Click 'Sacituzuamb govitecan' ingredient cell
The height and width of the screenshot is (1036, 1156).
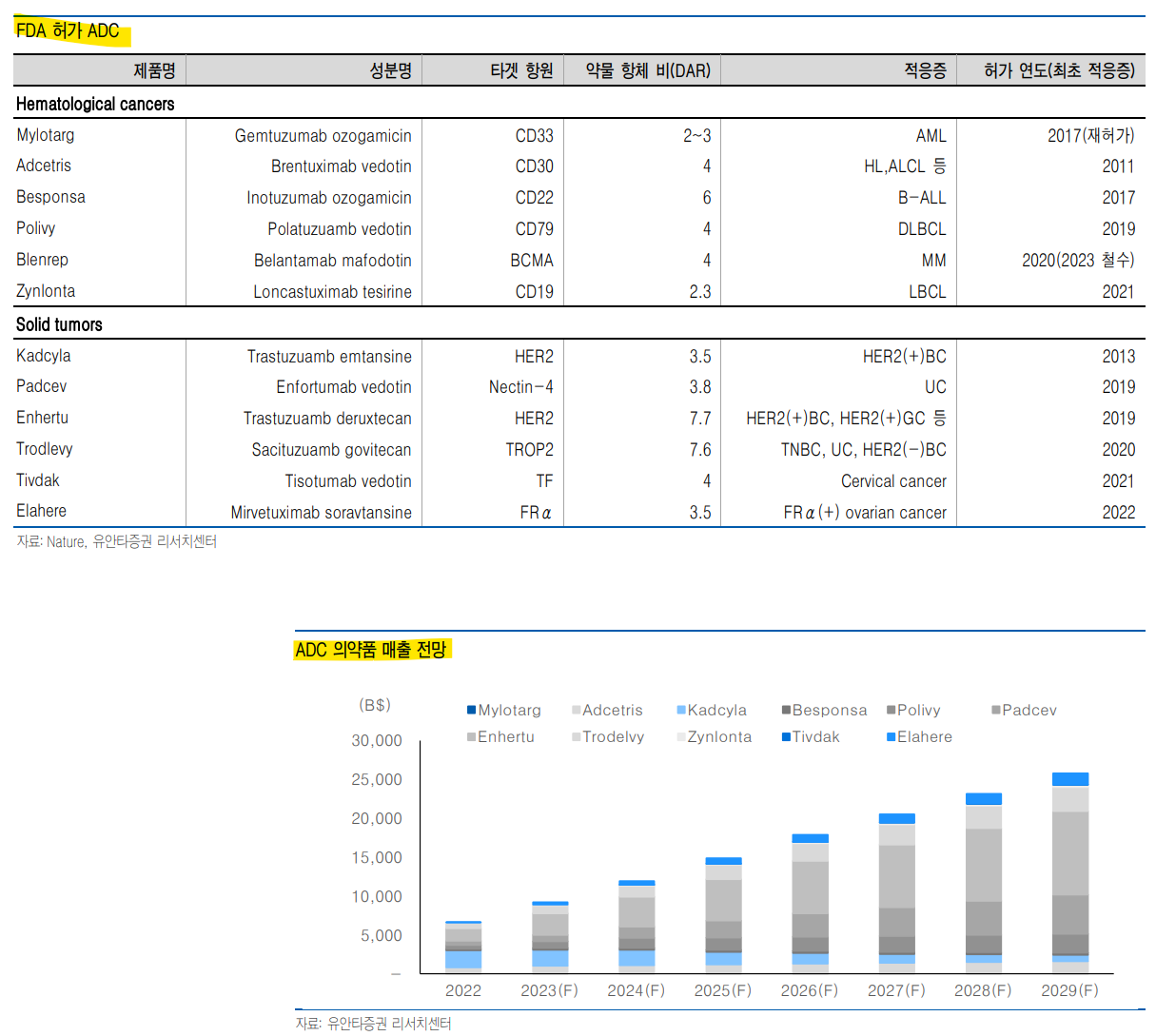coord(332,450)
